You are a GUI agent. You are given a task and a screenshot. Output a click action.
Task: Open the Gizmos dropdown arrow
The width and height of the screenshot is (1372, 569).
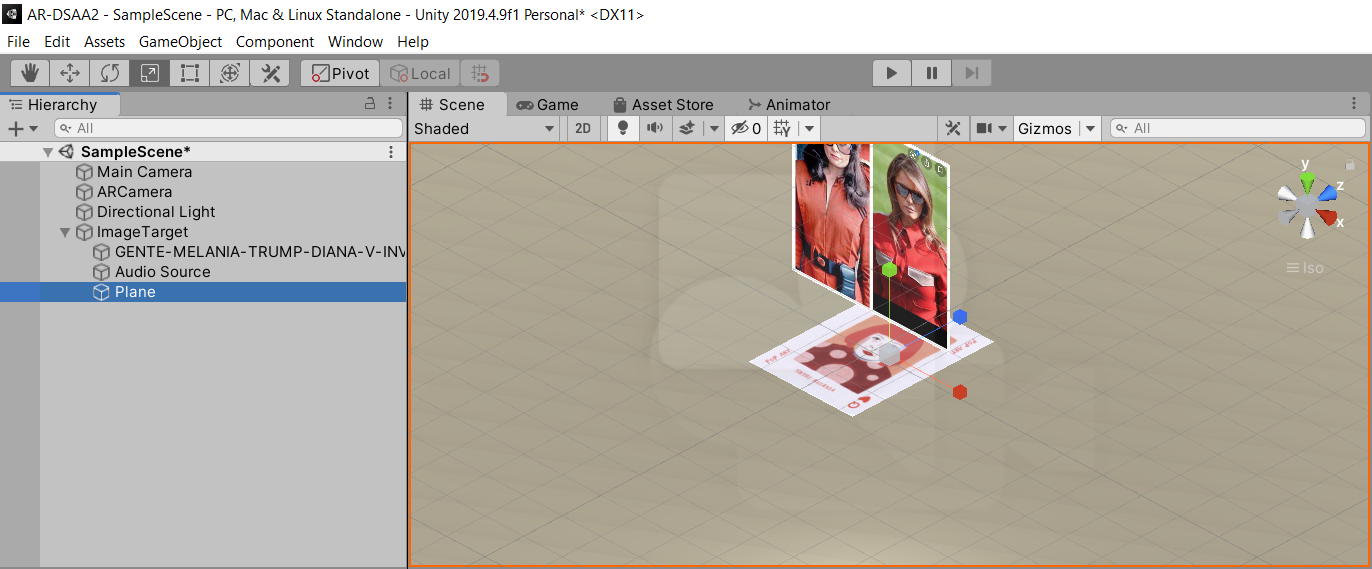1090,128
